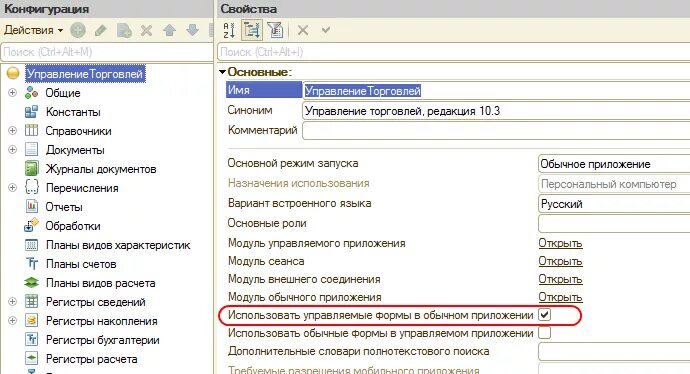Click the alphabetical sort icon in Свойства
Image resolution: width=690 pixels, height=374 pixels.
point(229,30)
